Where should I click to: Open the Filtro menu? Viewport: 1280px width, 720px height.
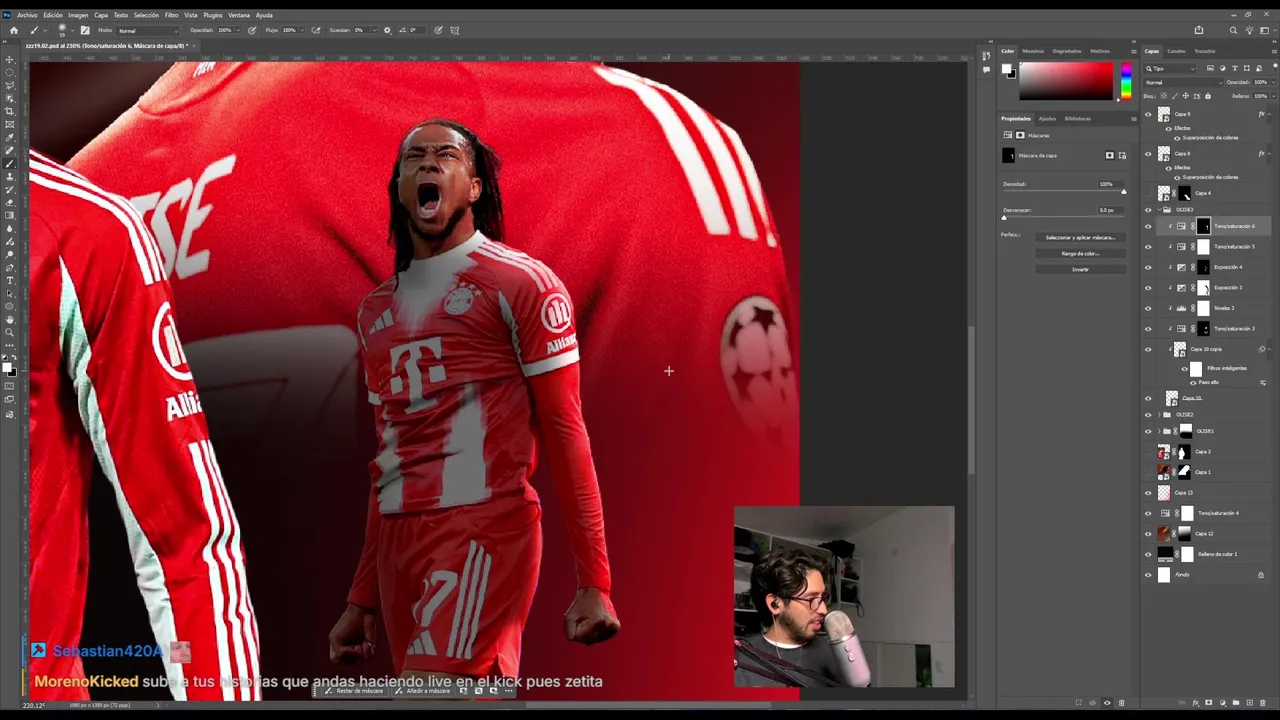click(x=171, y=15)
